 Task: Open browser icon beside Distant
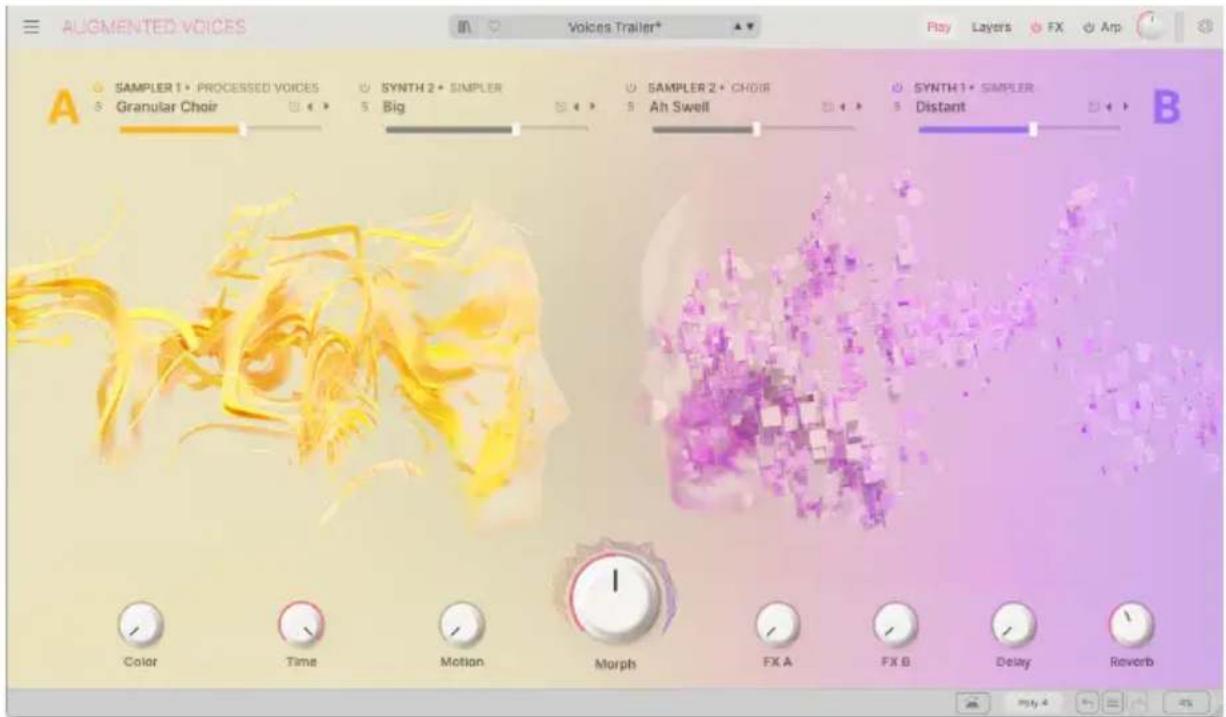coord(1094,106)
